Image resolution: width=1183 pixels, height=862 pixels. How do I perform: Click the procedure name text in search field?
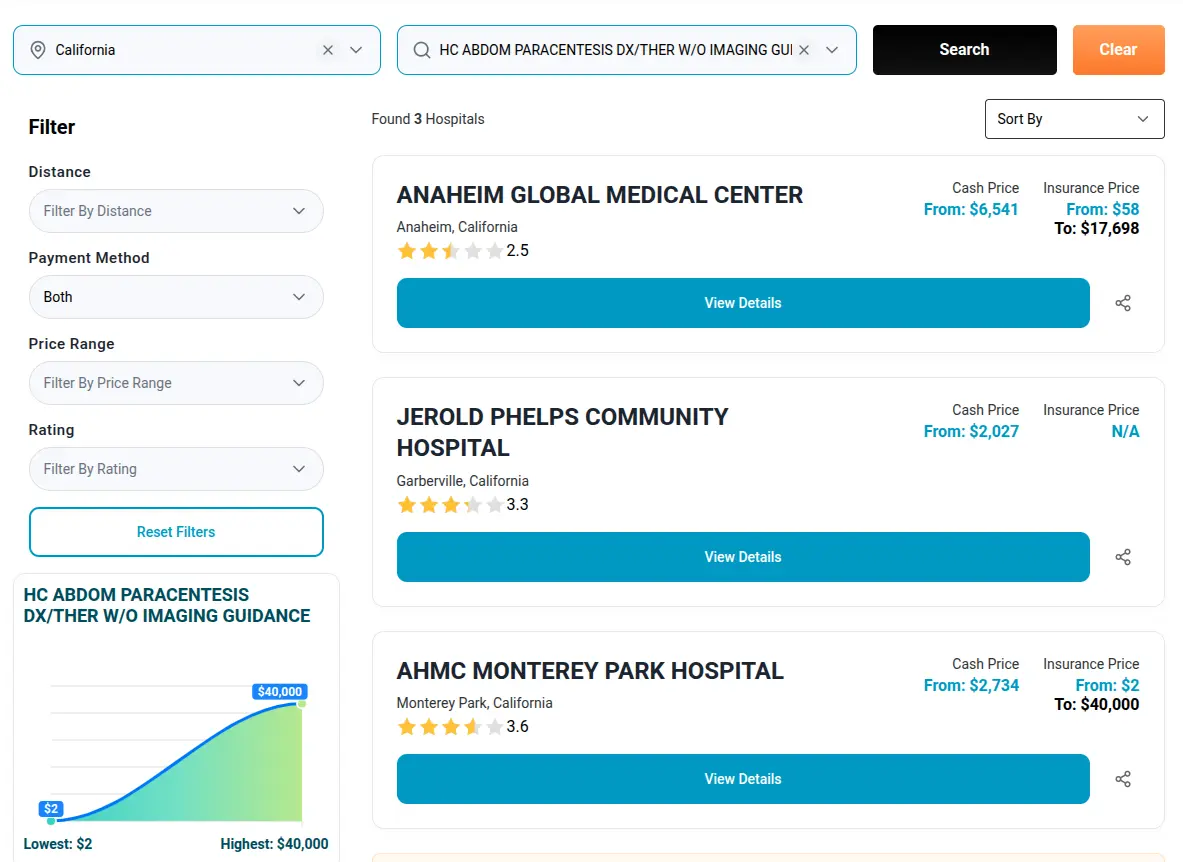(x=616, y=50)
